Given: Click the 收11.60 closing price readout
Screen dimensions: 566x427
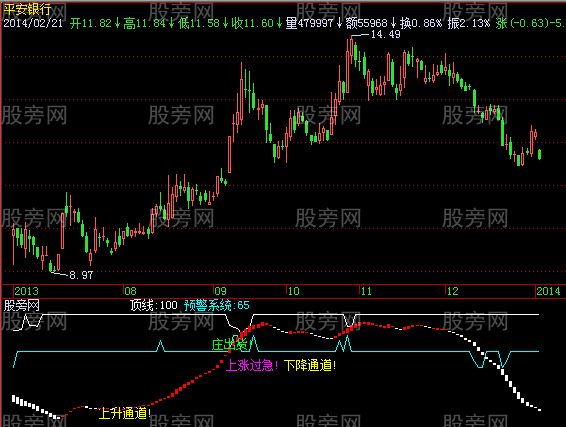Looking at the screenshot, I should [253, 23].
